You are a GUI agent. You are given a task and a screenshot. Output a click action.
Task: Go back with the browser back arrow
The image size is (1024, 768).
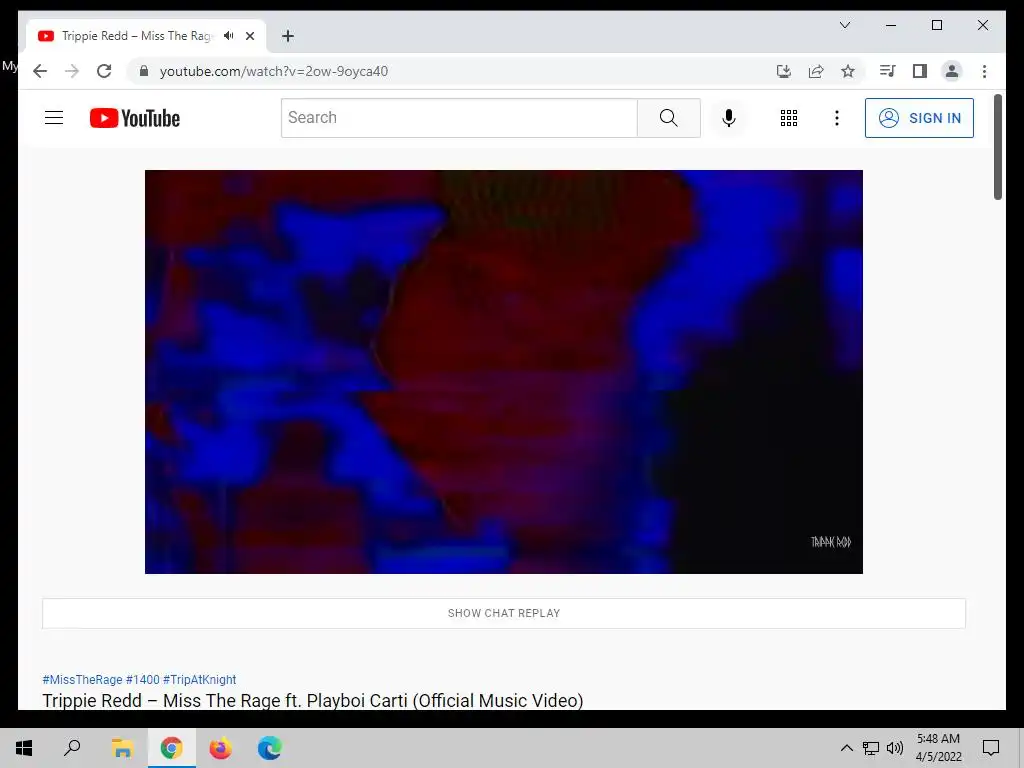pyautogui.click(x=40, y=71)
